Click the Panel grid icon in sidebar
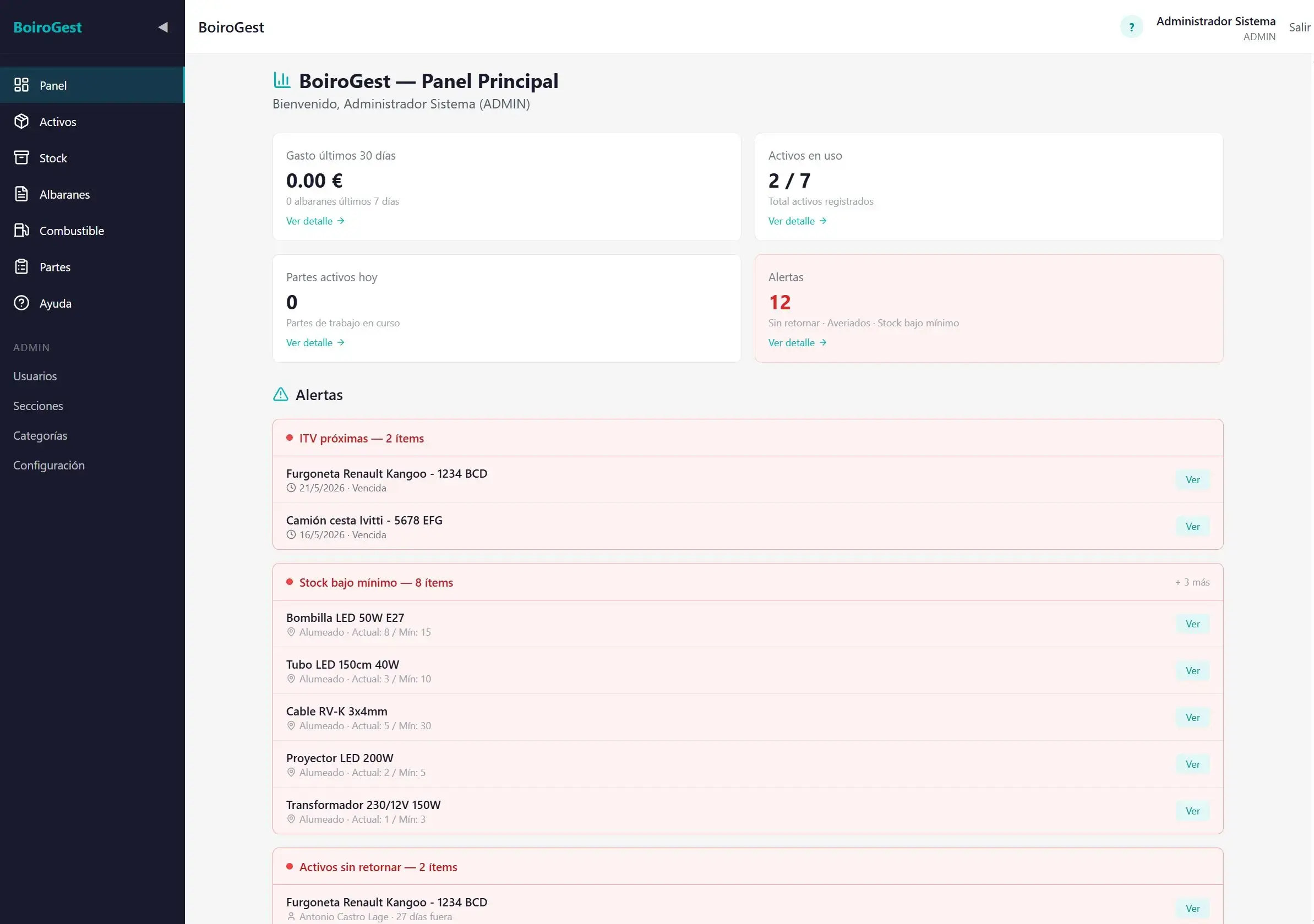The image size is (1314, 924). click(x=21, y=85)
